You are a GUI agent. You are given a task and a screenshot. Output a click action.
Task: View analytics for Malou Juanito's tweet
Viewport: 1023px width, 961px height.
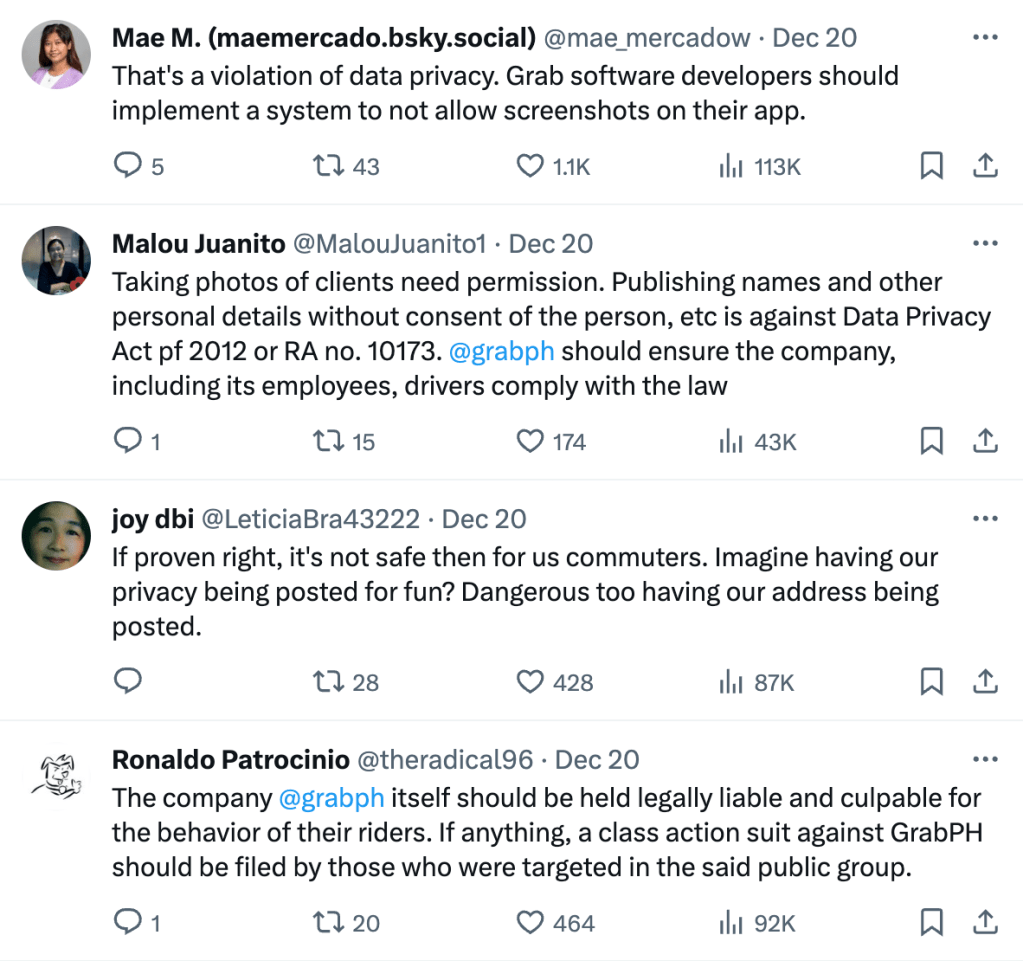(x=732, y=441)
